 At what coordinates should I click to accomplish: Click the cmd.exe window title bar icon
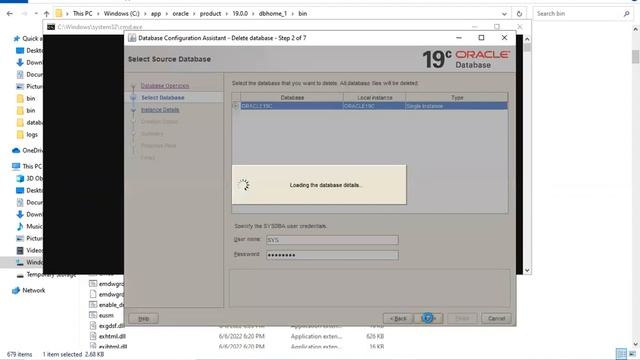51,27
